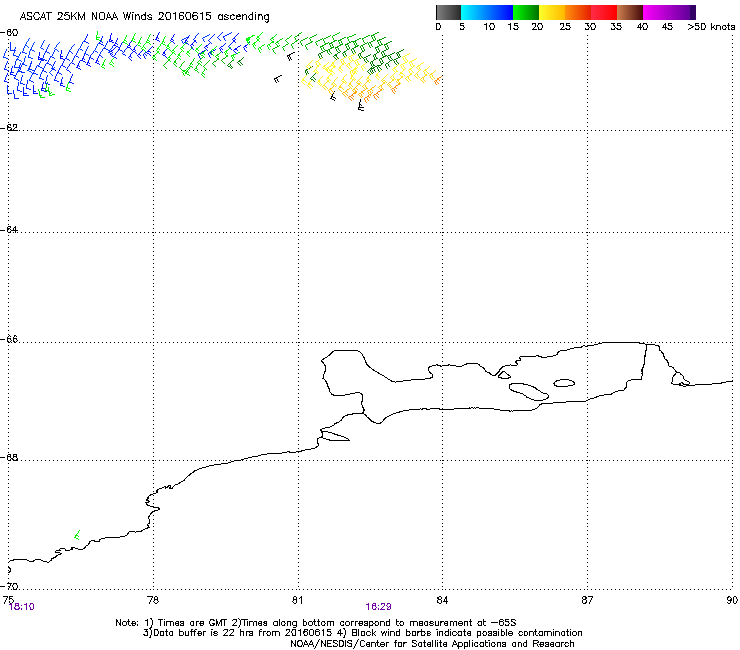Screen dimensions: 740x650
Task: Click the red 30-35 knots legend segment
Action: point(604,12)
